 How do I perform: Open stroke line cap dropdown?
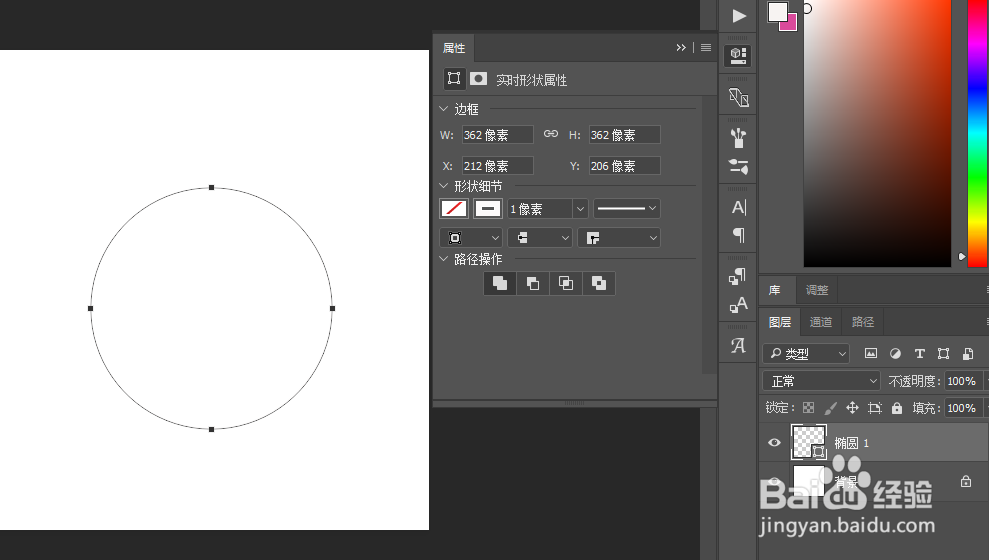540,238
